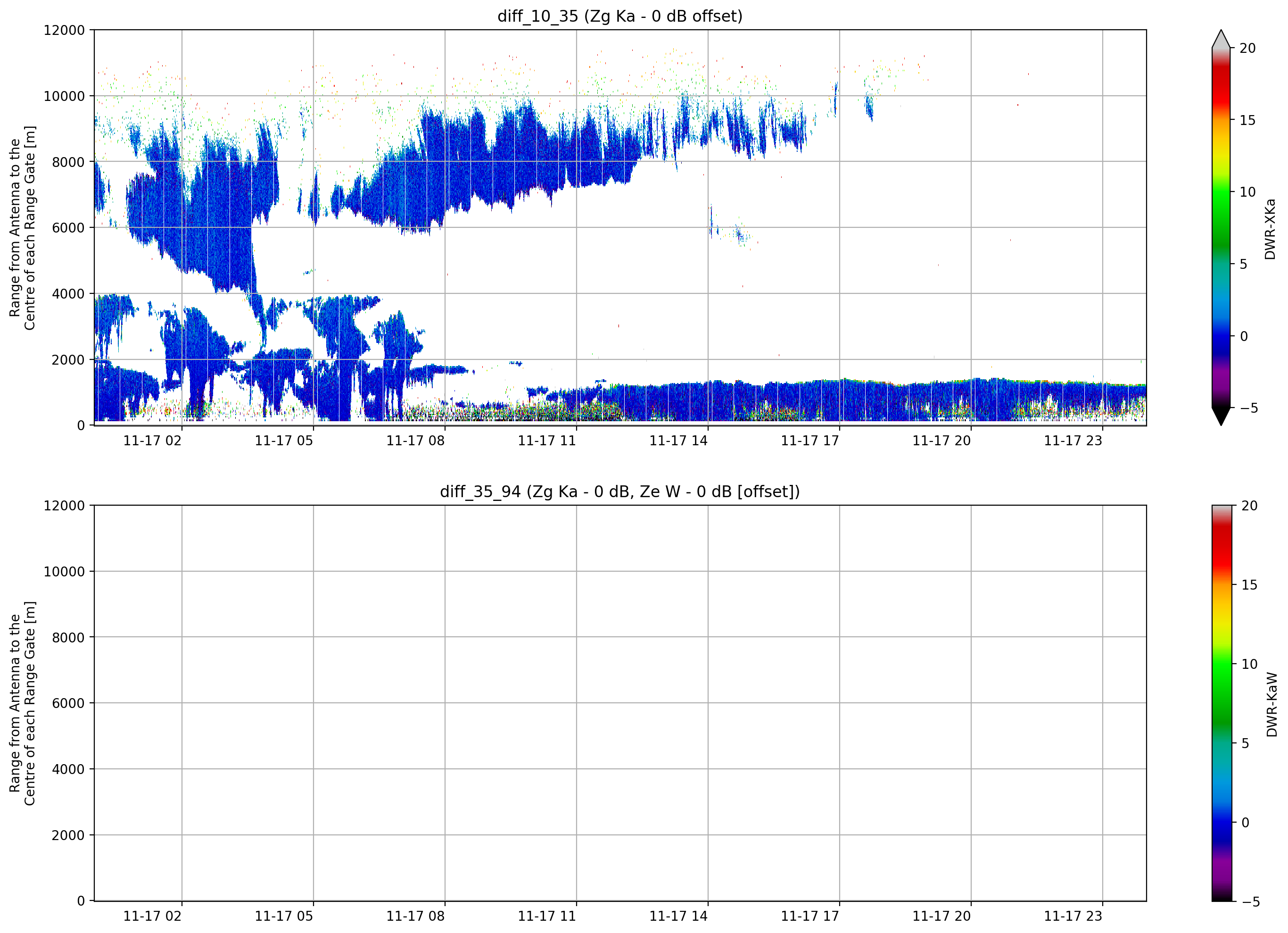This screenshot has width=1288, height=933.
Task: Click the 10 tick on the DWR-KaW colorbar
Action: click(x=1249, y=664)
